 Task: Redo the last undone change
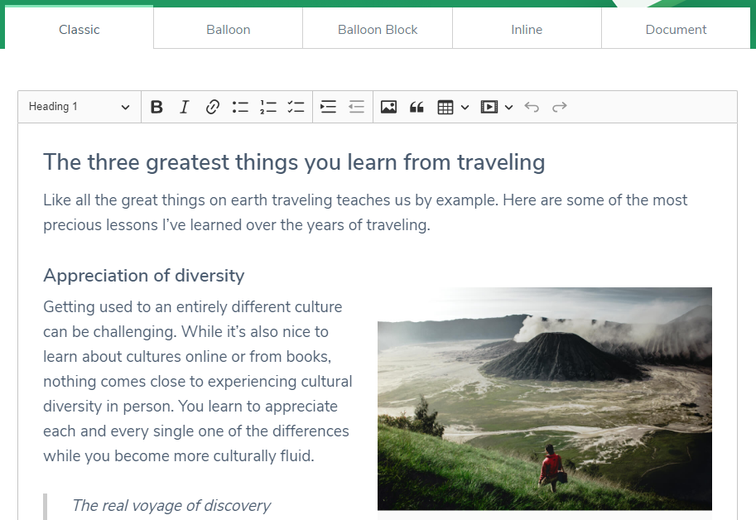tap(559, 107)
